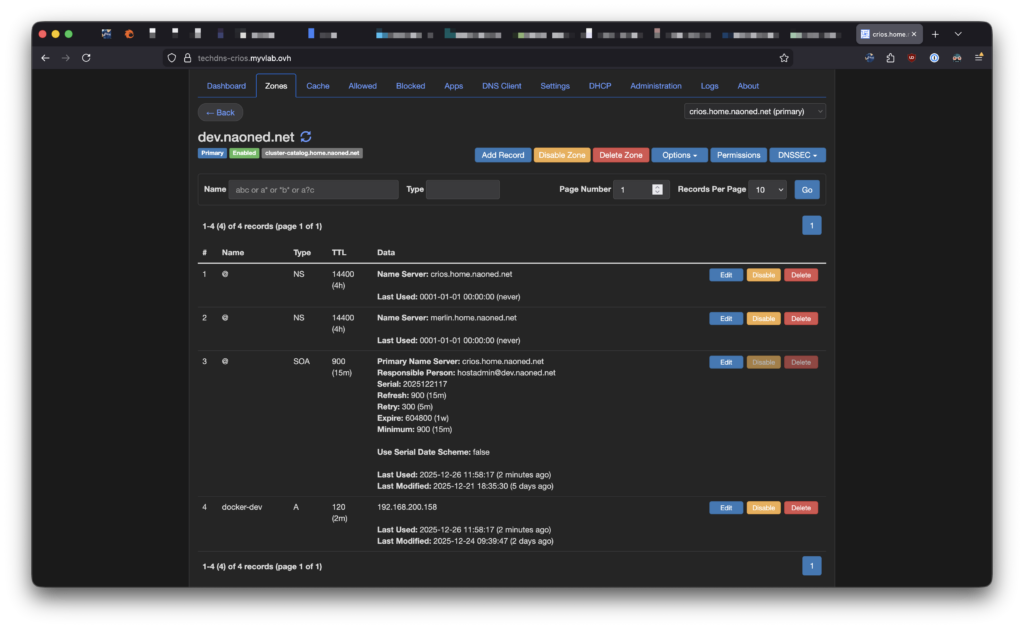Expand the Options dropdown menu
Image resolution: width=1024 pixels, height=629 pixels.
pos(679,155)
